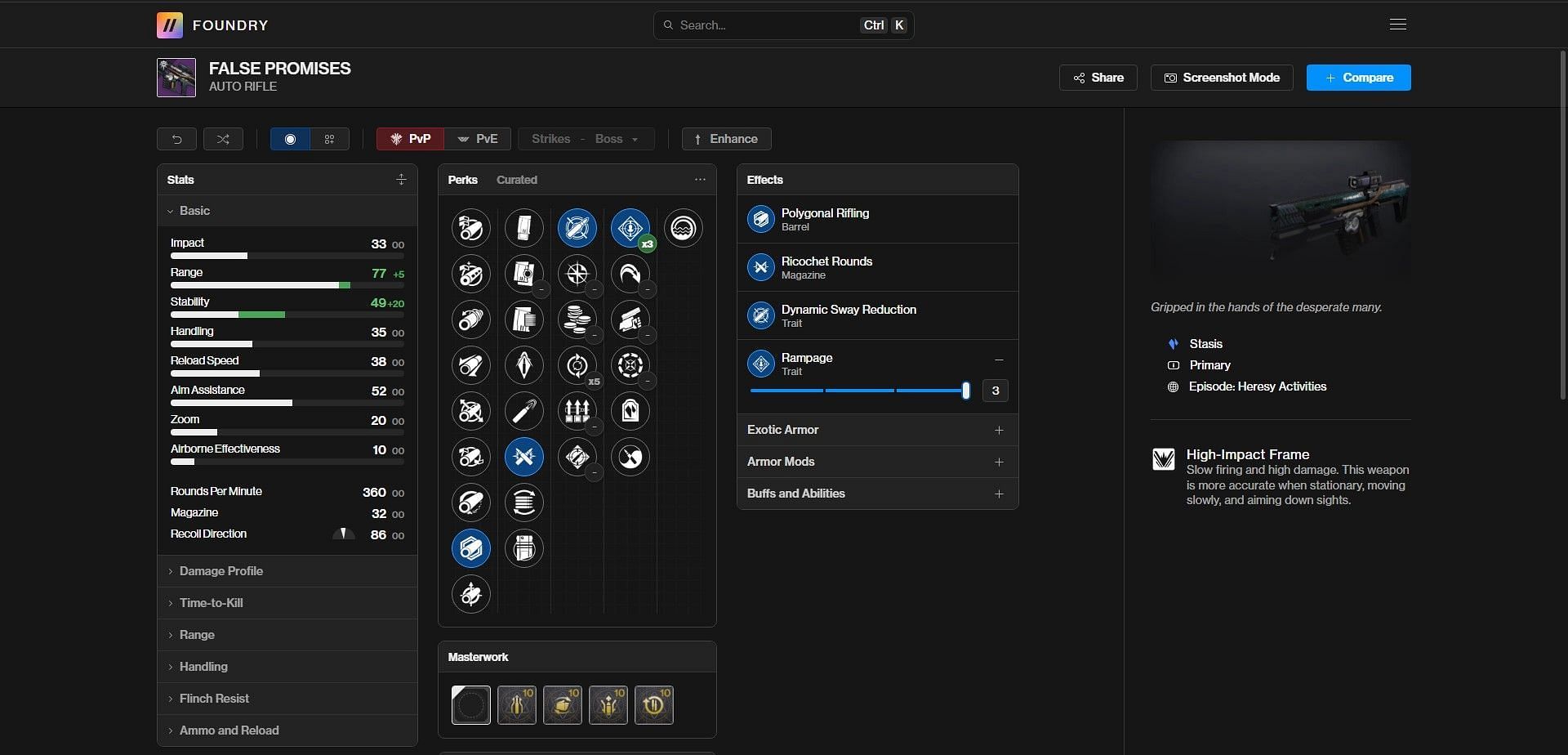
Task: Select the empty masterwork slot icon
Action: click(x=471, y=705)
